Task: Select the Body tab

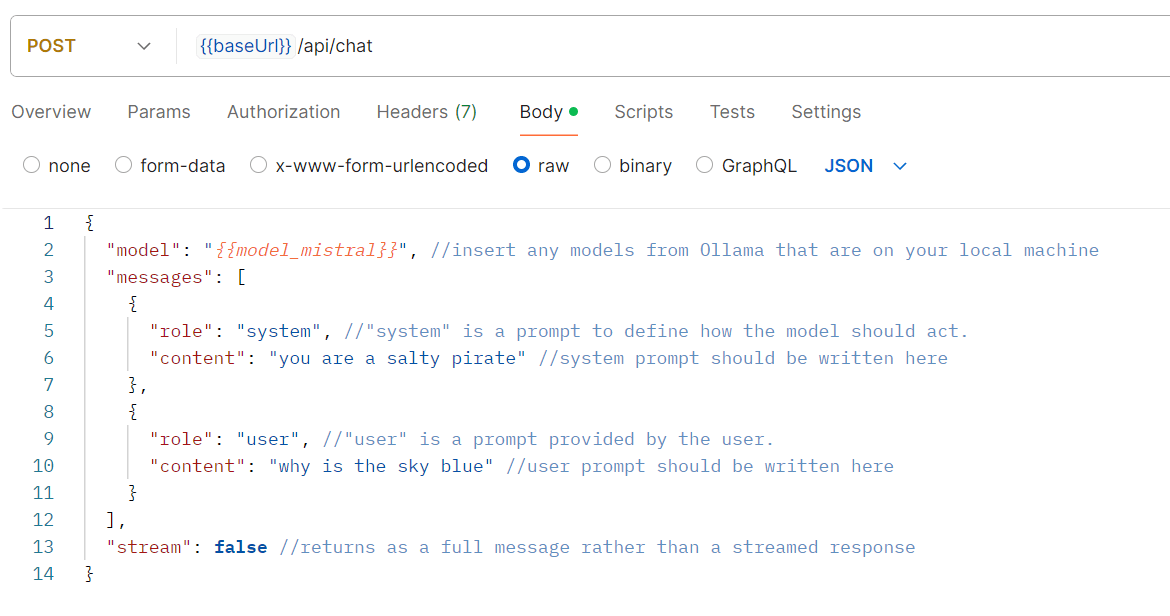Action: (541, 112)
